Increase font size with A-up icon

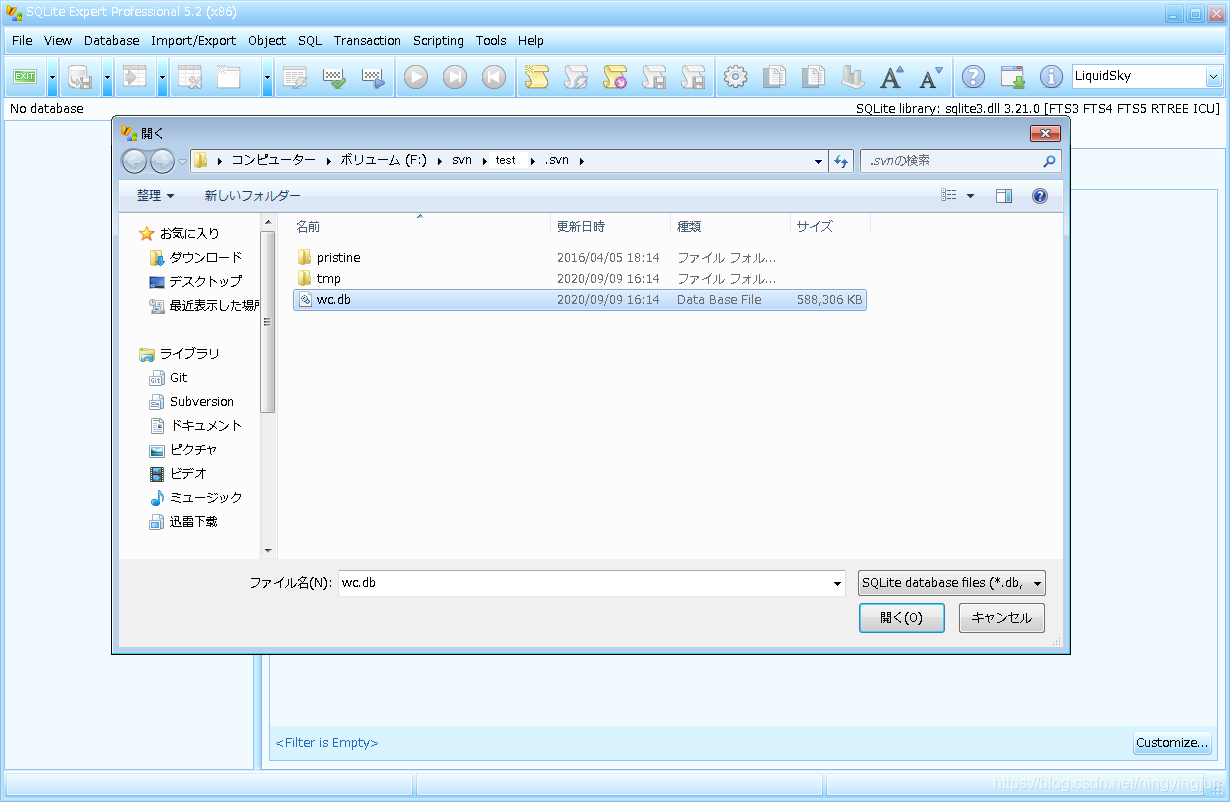892,77
